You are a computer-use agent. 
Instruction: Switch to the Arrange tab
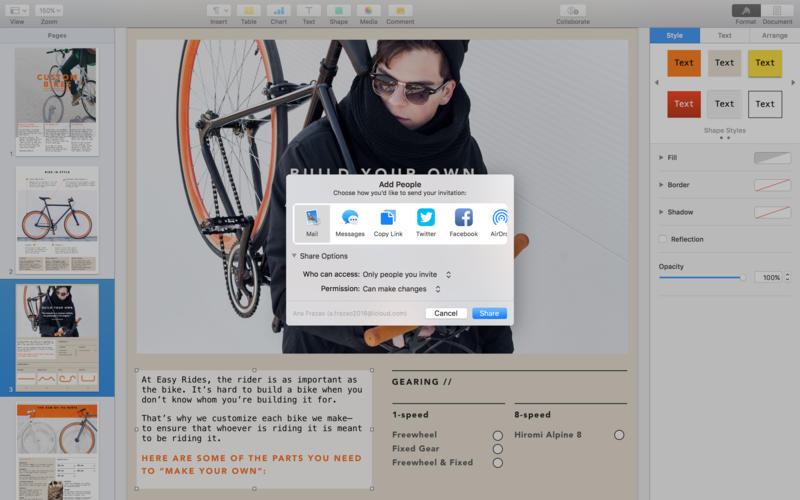(774, 35)
